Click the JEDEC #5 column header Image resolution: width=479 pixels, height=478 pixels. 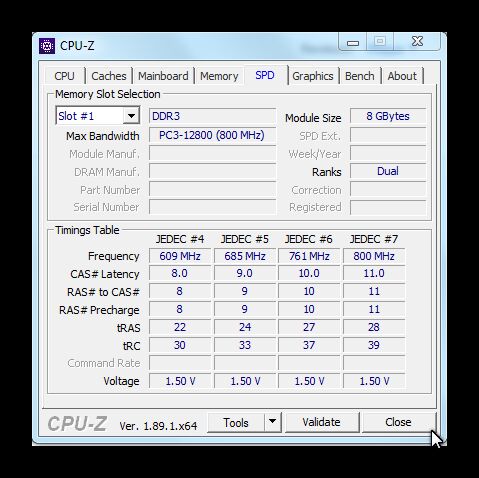[245, 239]
